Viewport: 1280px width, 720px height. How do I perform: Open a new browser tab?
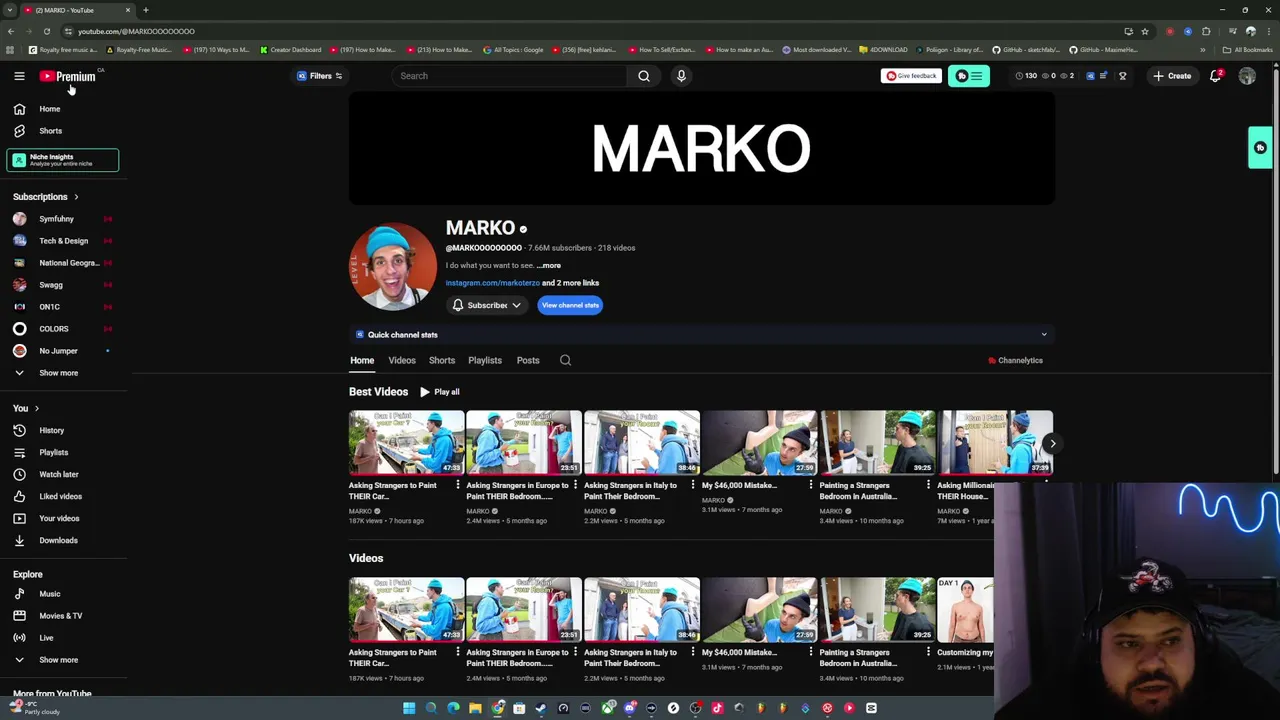pyautogui.click(x=146, y=10)
